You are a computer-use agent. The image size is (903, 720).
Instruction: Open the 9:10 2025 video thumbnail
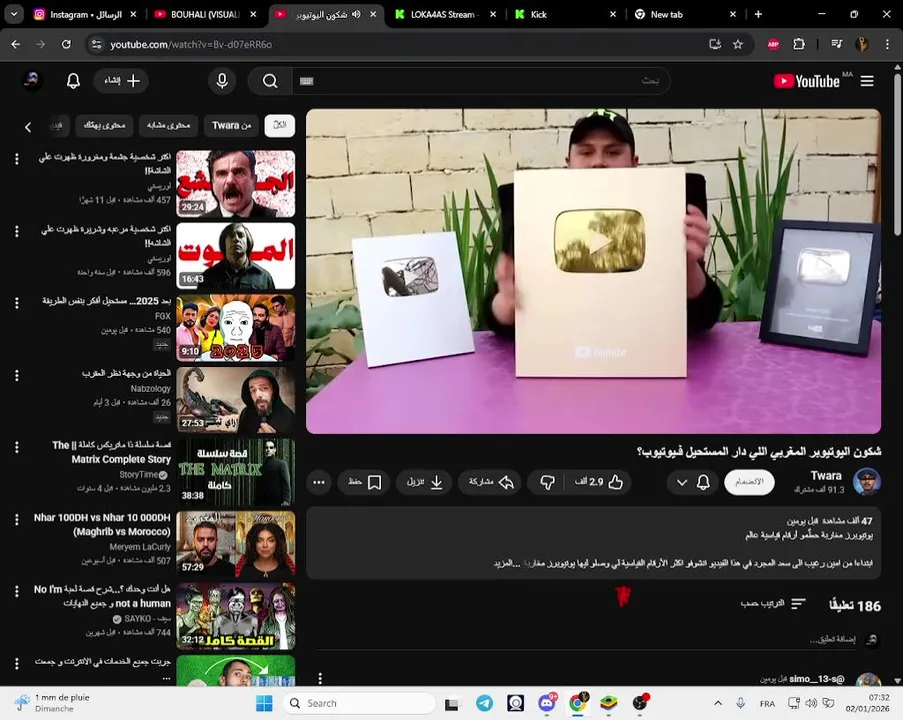236,328
